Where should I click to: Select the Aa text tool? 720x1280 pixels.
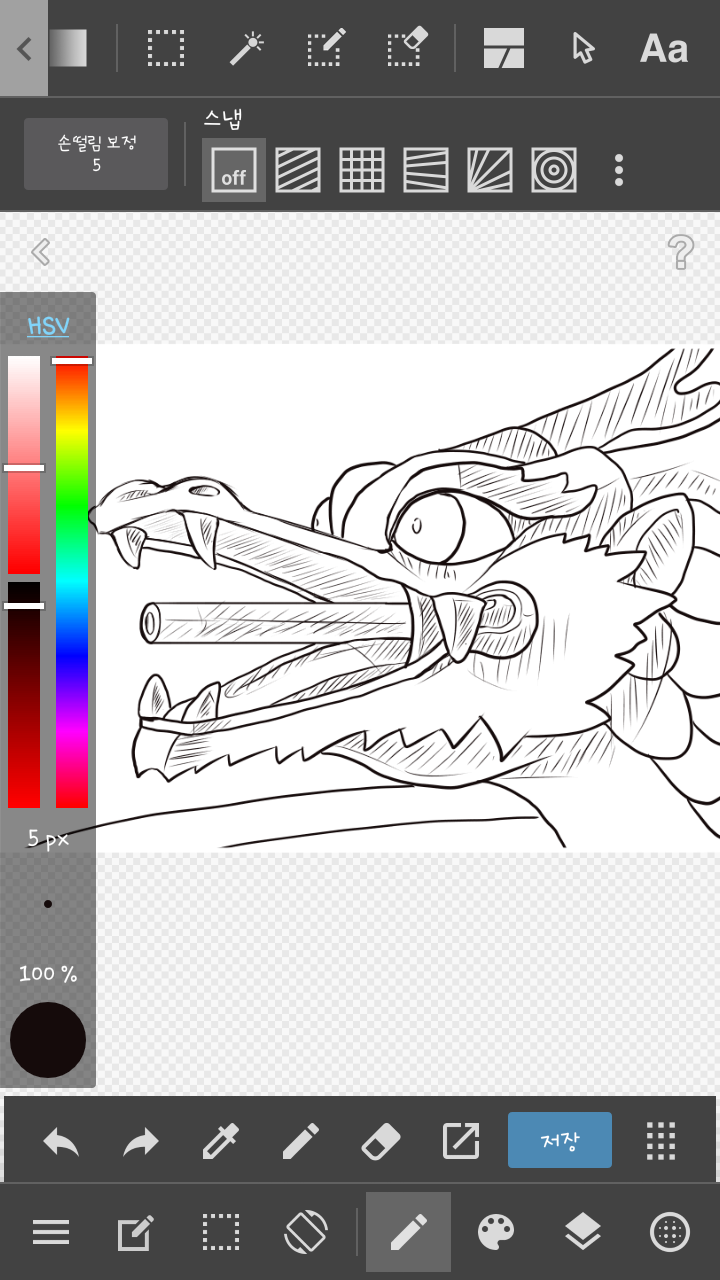click(664, 48)
